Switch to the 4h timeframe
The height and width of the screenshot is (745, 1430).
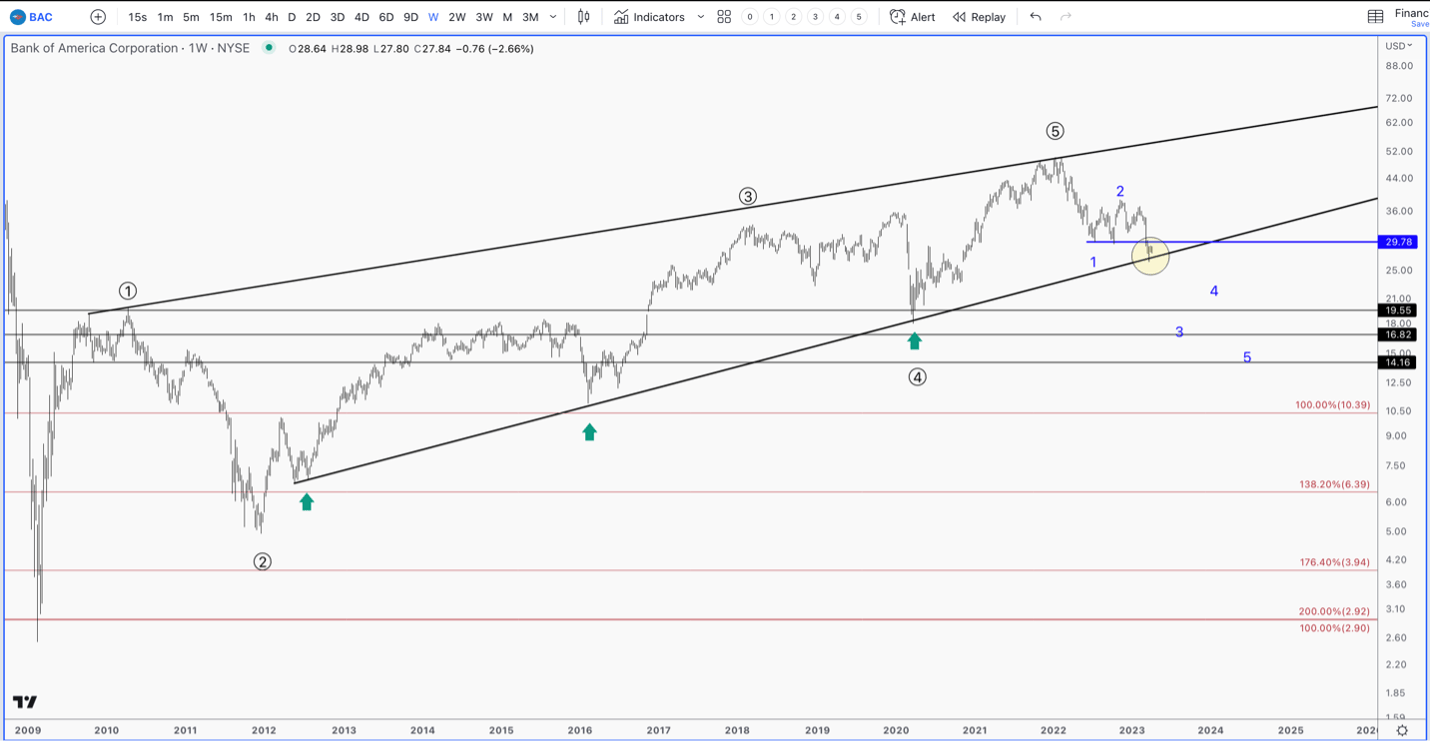pyautogui.click(x=271, y=17)
